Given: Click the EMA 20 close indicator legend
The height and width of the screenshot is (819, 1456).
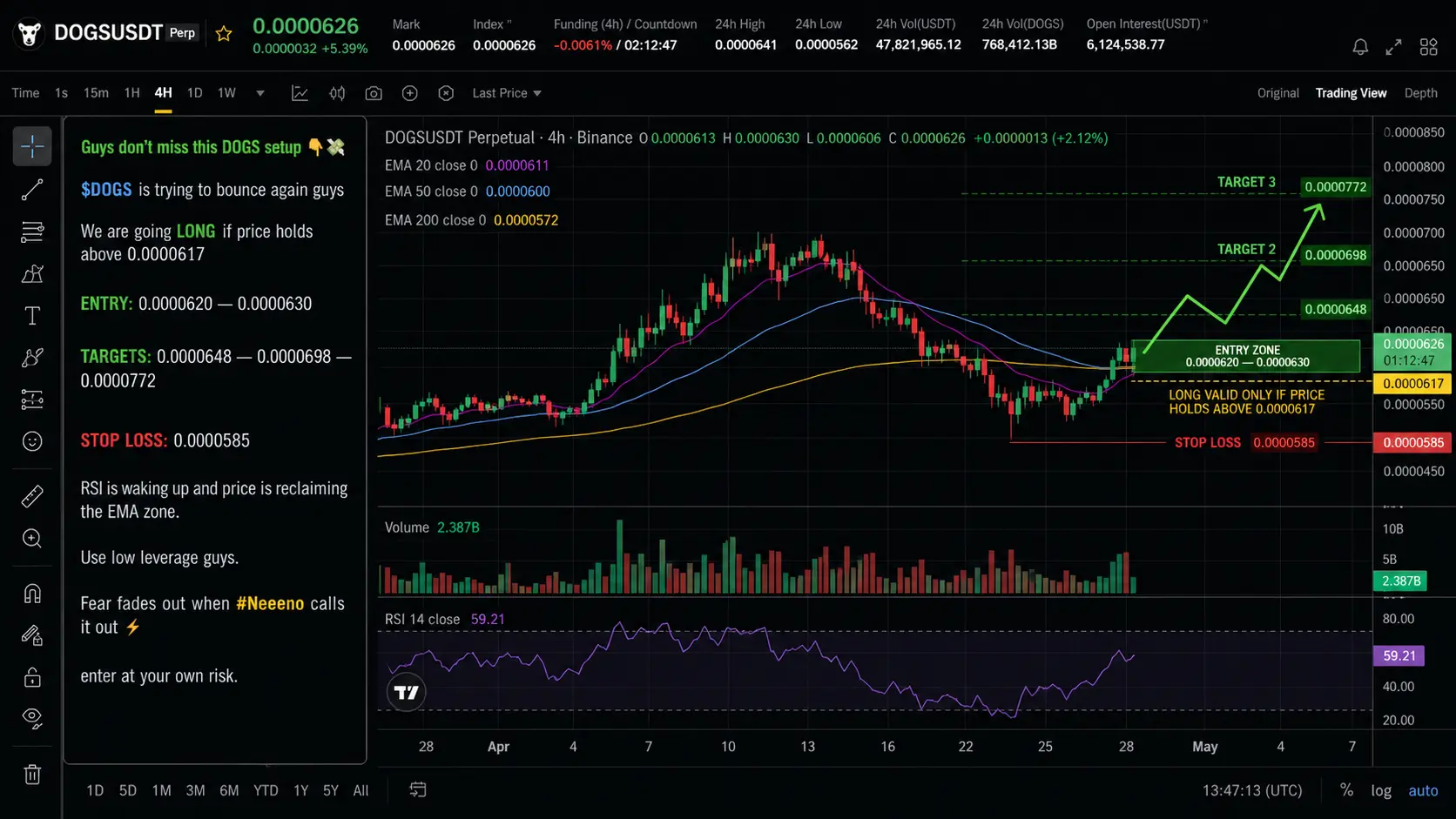Looking at the screenshot, I should pyautogui.click(x=467, y=165).
